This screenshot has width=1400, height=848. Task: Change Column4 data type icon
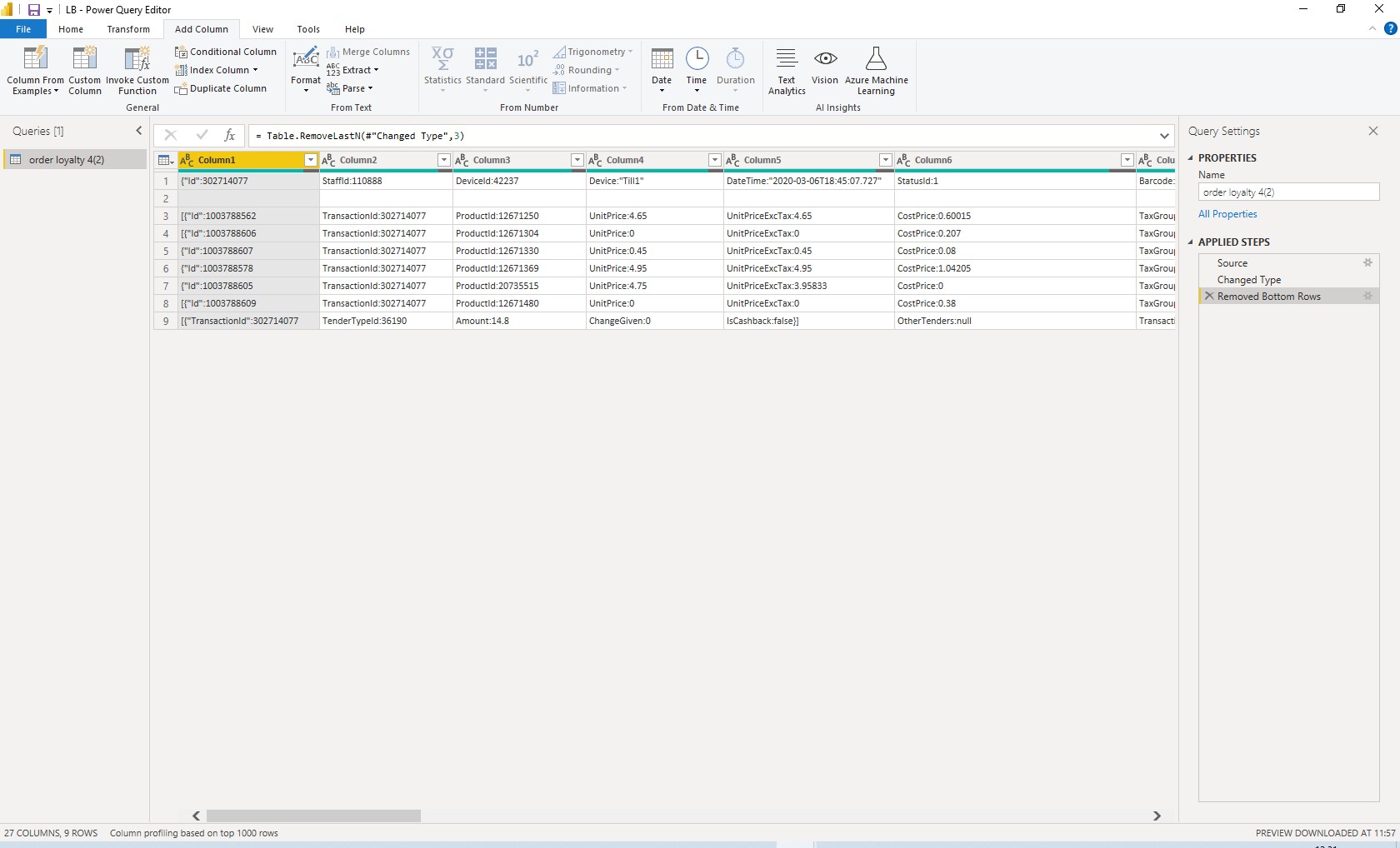point(596,160)
